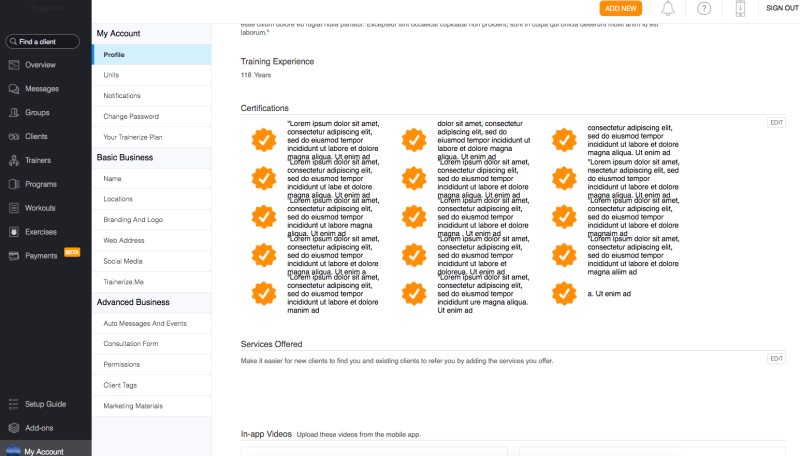Edit the Certifications section
This screenshot has width=800, height=456.
coord(776,122)
